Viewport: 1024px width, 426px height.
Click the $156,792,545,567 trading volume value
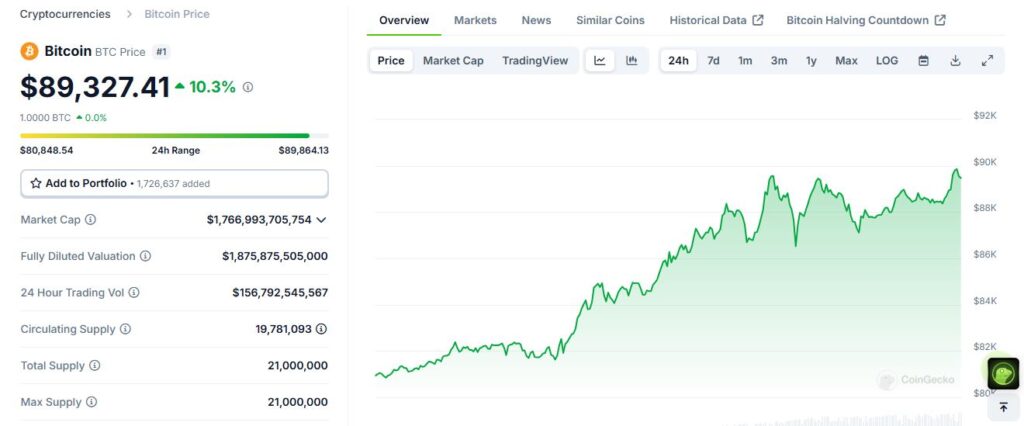coord(280,293)
